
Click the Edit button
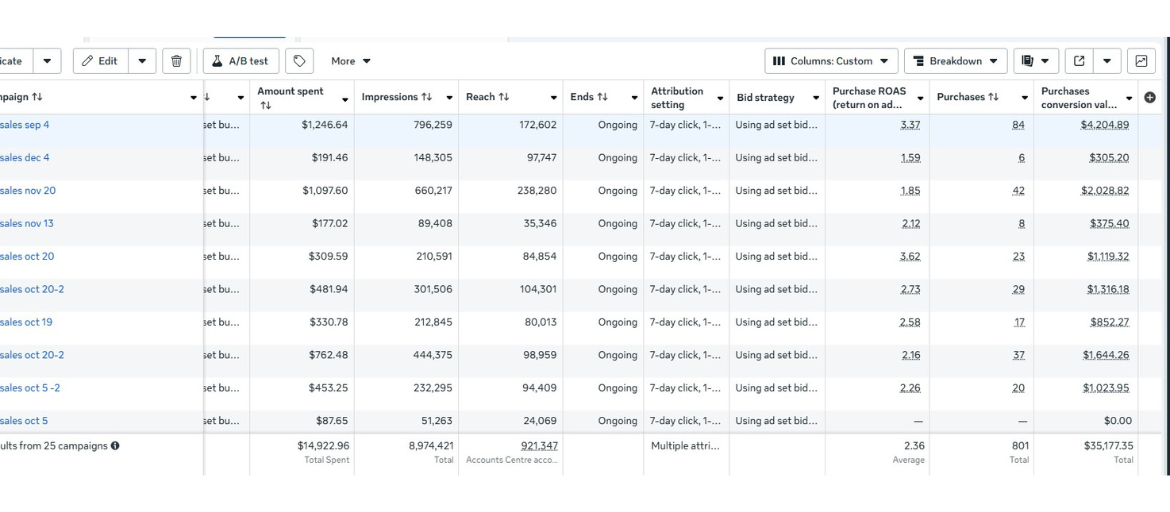click(100, 61)
